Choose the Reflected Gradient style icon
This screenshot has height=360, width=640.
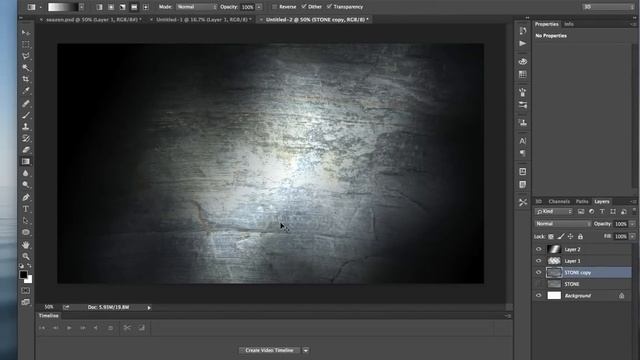134,7
